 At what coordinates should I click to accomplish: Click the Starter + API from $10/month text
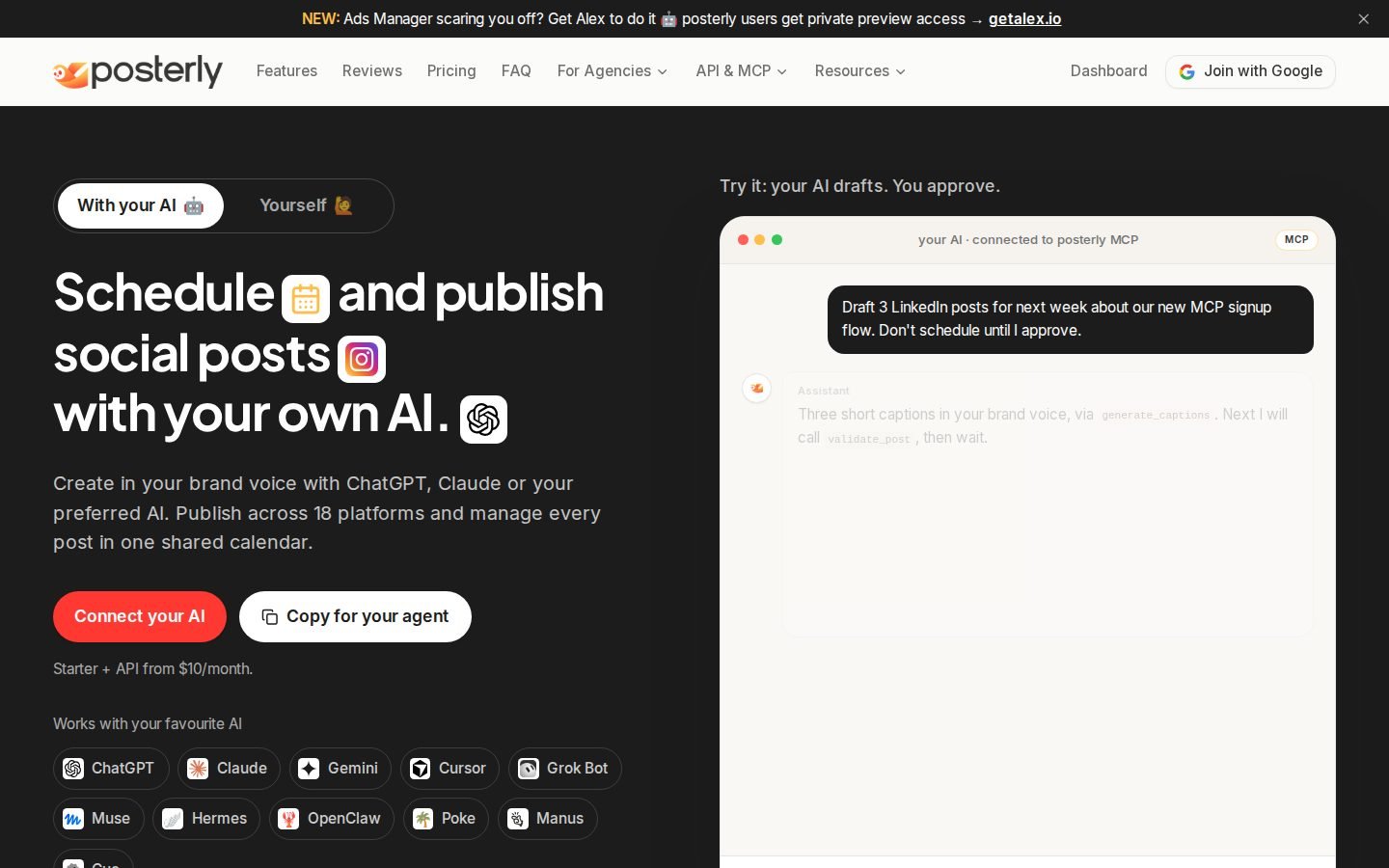pos(153,668)
